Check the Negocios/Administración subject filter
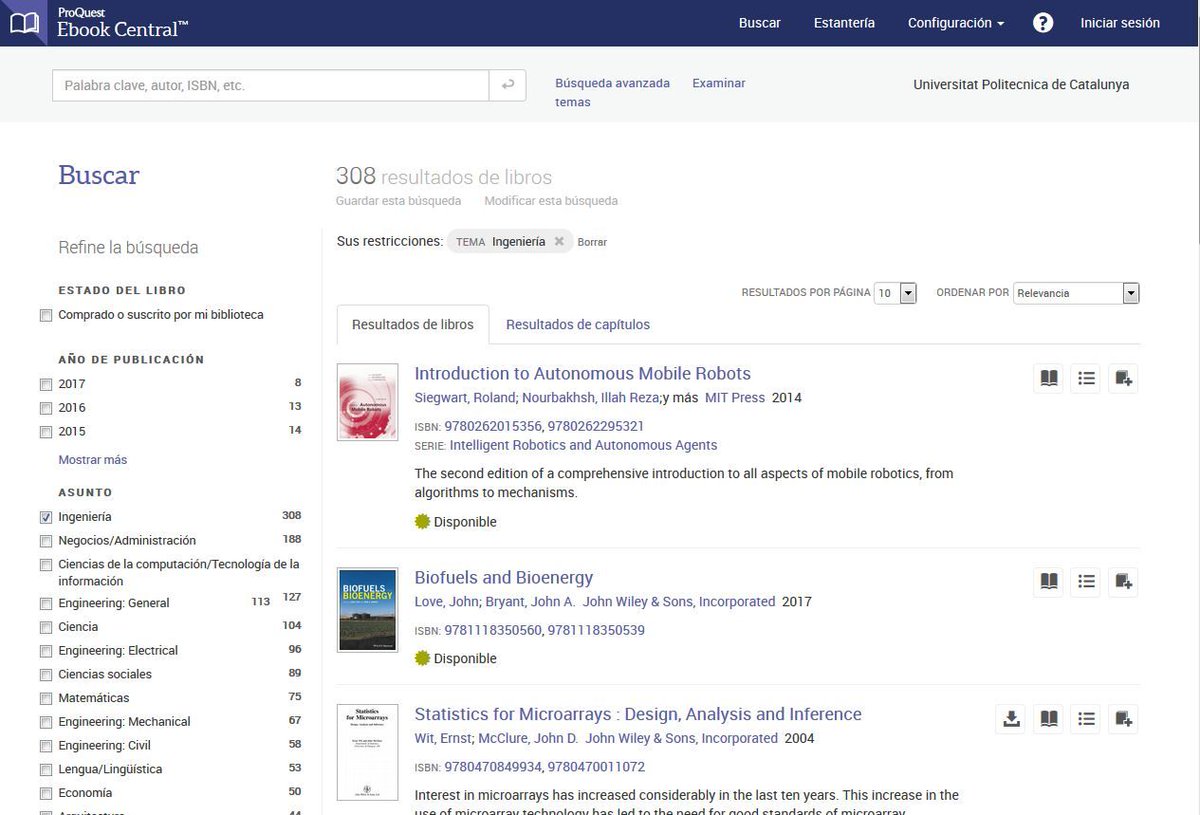 [x=45, y=541]
